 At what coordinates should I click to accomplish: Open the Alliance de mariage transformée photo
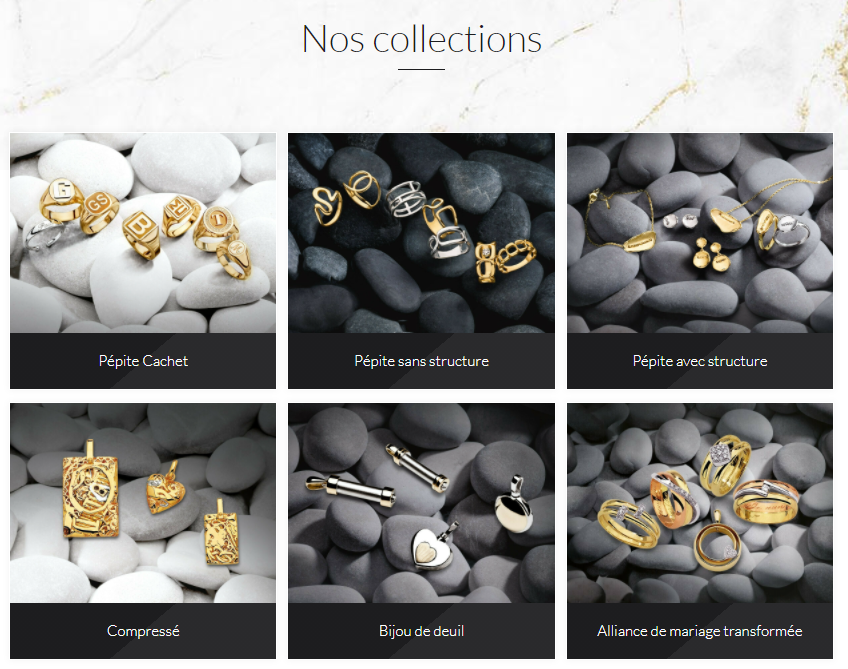point(700,503)
